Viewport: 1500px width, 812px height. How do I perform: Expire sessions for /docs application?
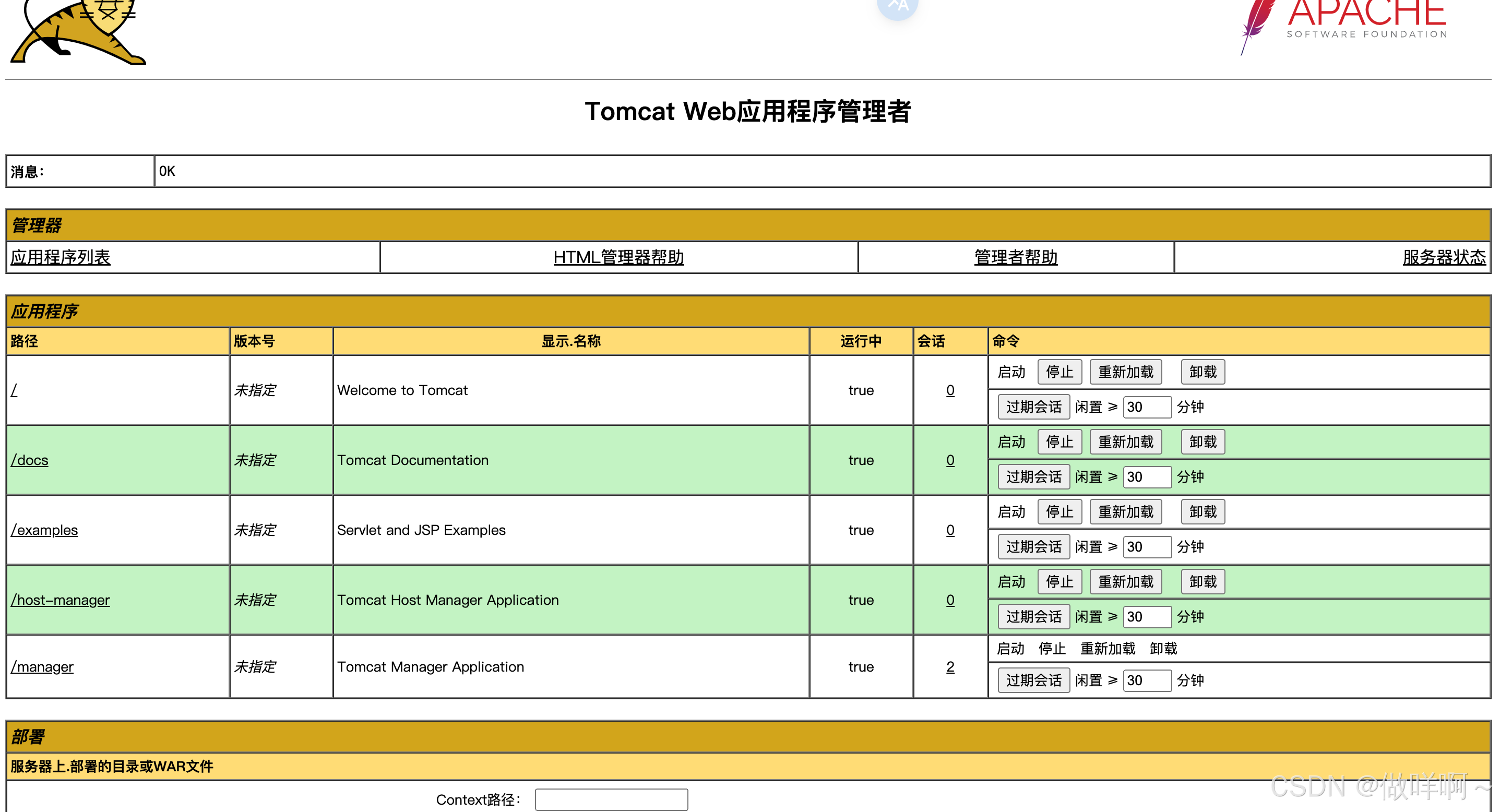click(1033, 477)
